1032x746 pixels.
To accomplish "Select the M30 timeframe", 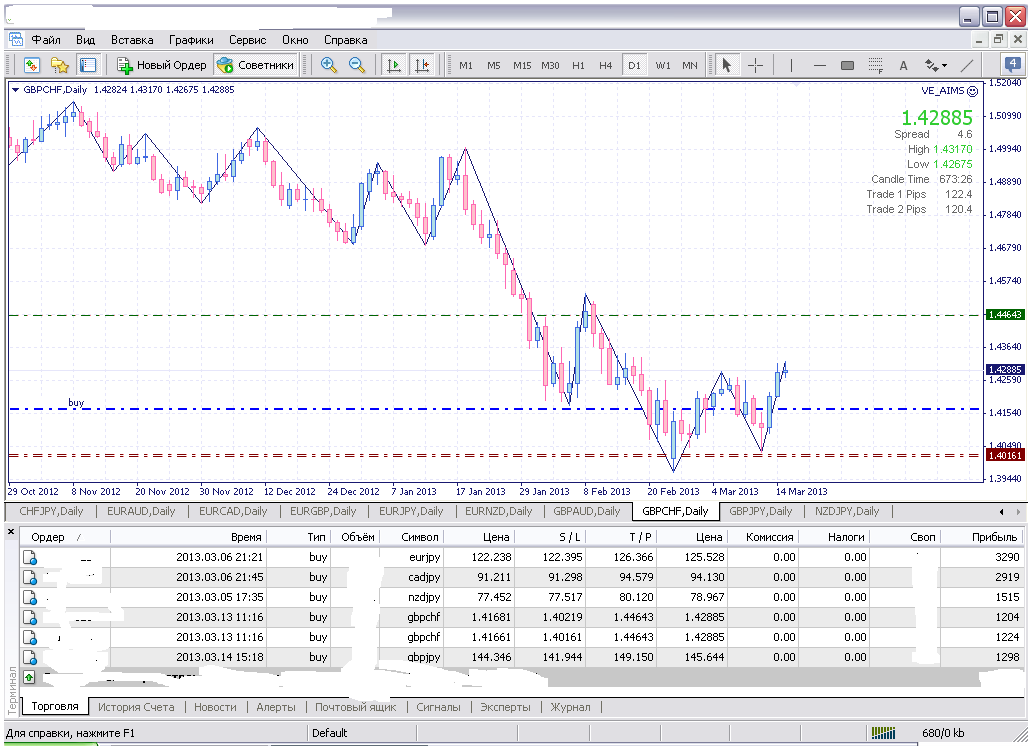I will 550,65.
